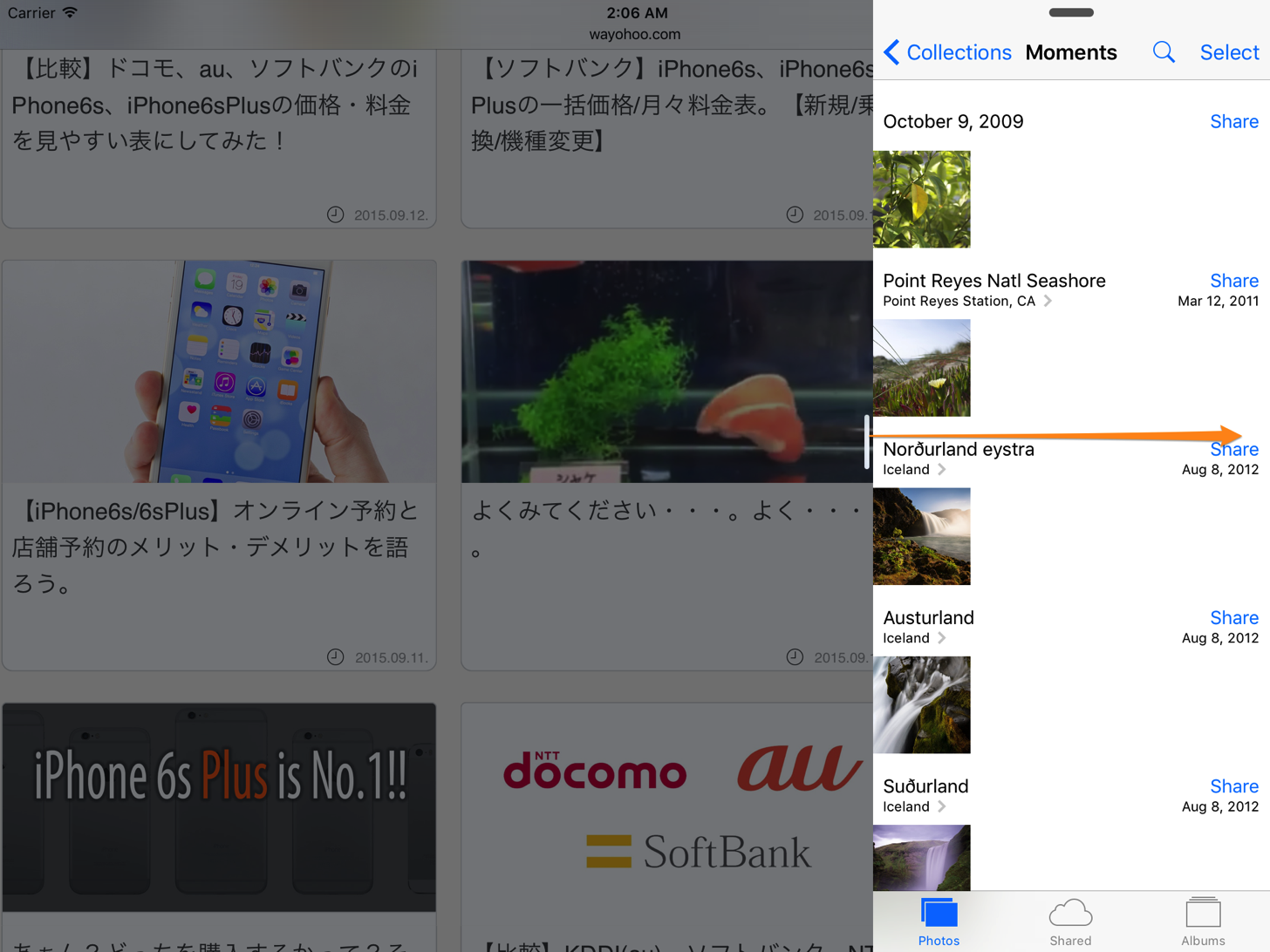Open the Suðurland waterfall thumbnail
This screenshot has width=1270, height=952.
pyautogui.click(x=922, y=857)
